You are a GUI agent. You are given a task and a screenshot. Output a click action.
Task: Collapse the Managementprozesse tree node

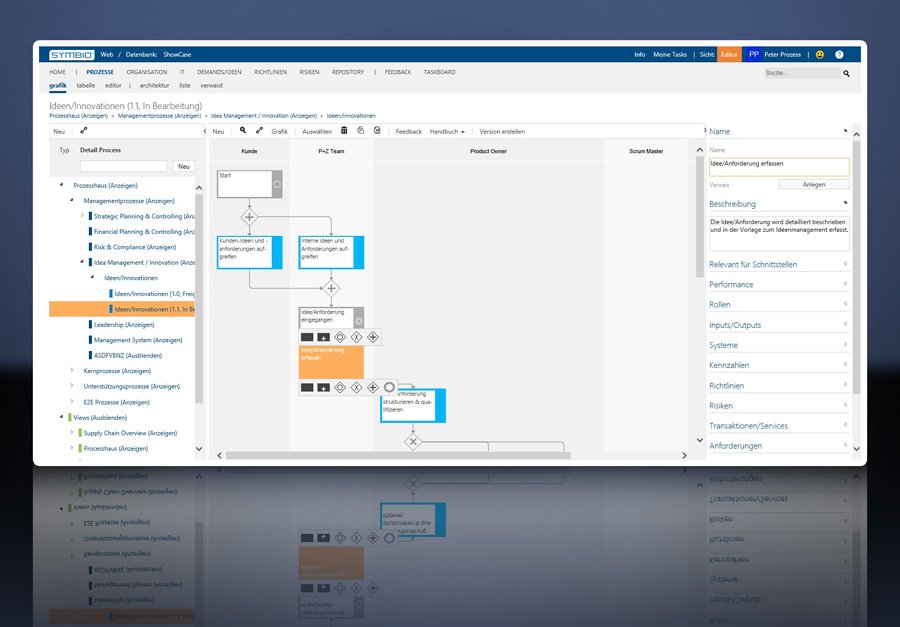[x=72, y=200]
